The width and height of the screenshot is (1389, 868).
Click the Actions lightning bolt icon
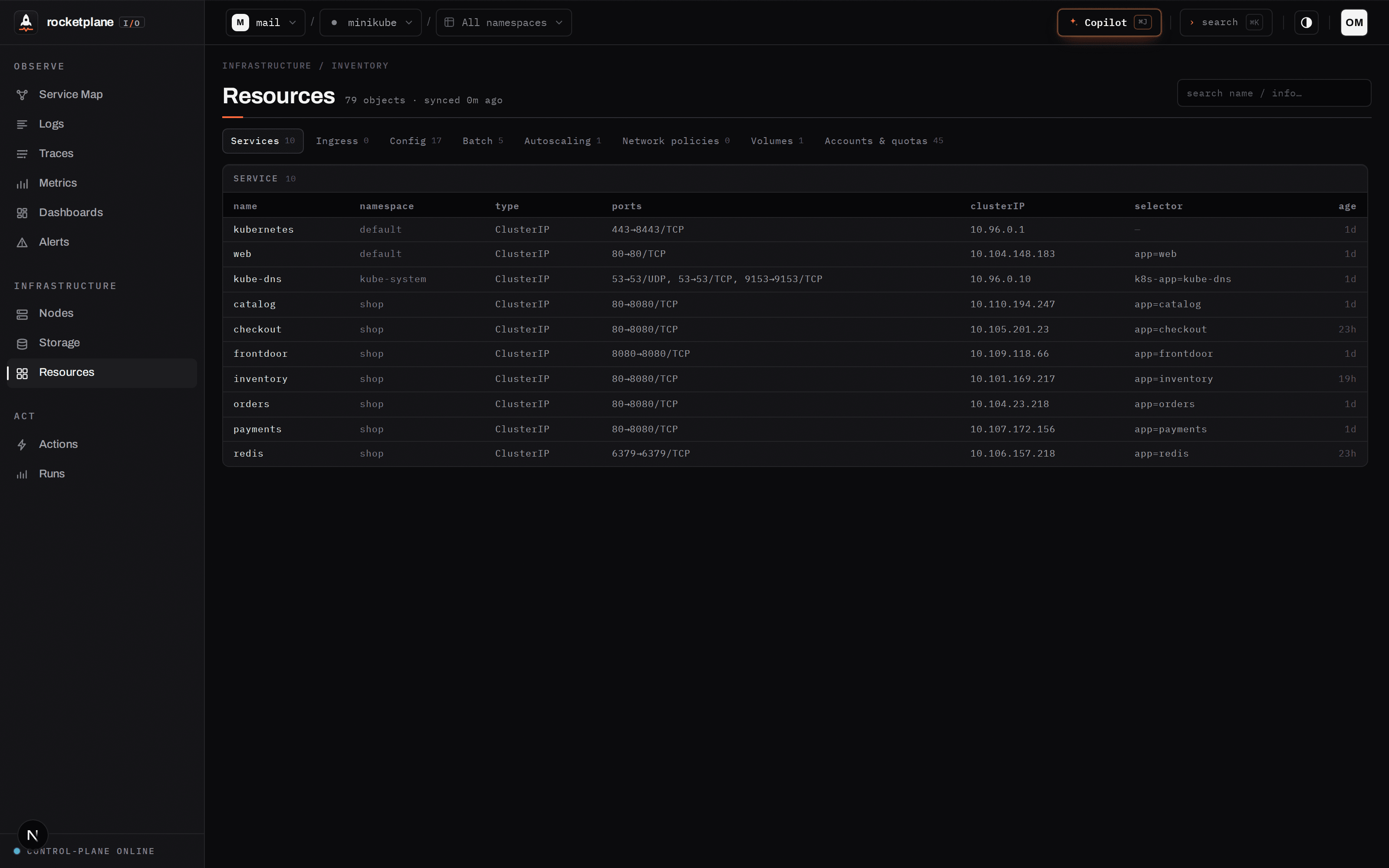coord(22,445)
